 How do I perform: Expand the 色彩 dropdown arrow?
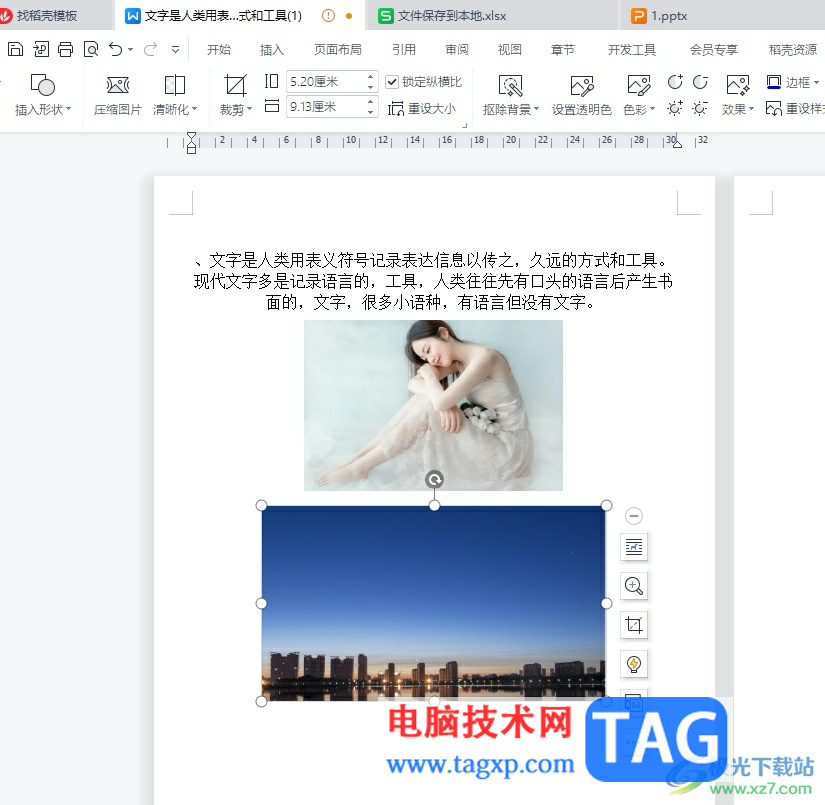652,109
